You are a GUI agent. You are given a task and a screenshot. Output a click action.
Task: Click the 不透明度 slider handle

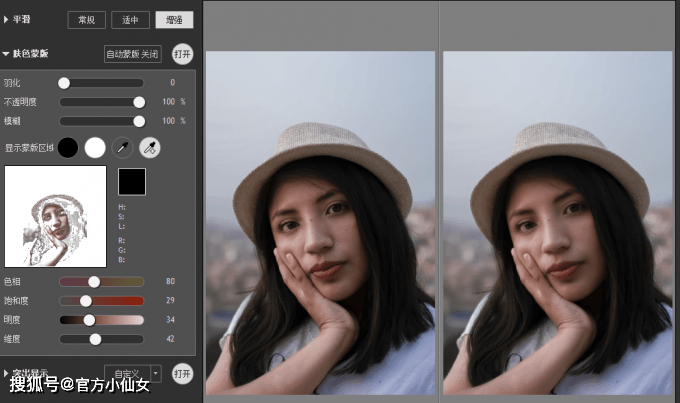point(139,102)
